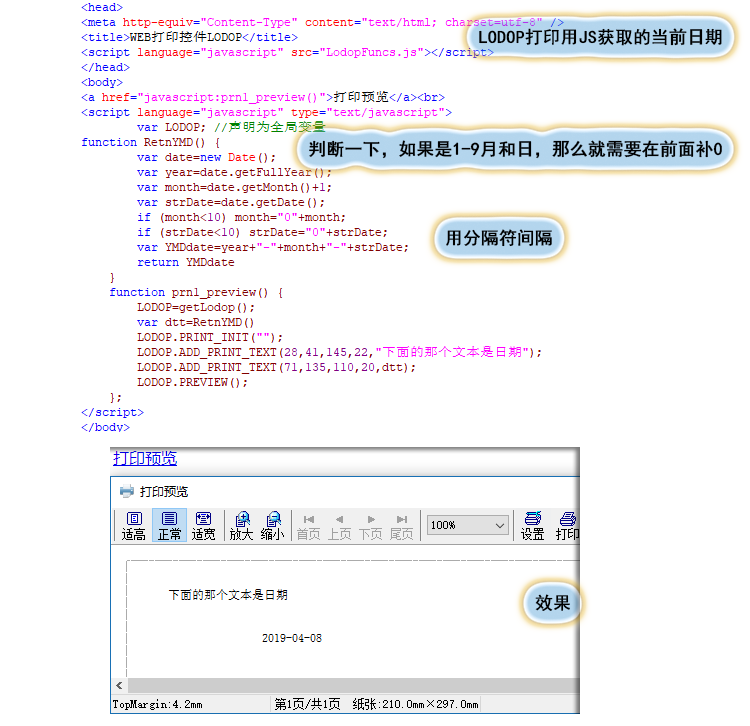Click the 2019-04-08 date text in preview
Image resolution: width=750 pixels, height=726 pixels.
point(292,638)
